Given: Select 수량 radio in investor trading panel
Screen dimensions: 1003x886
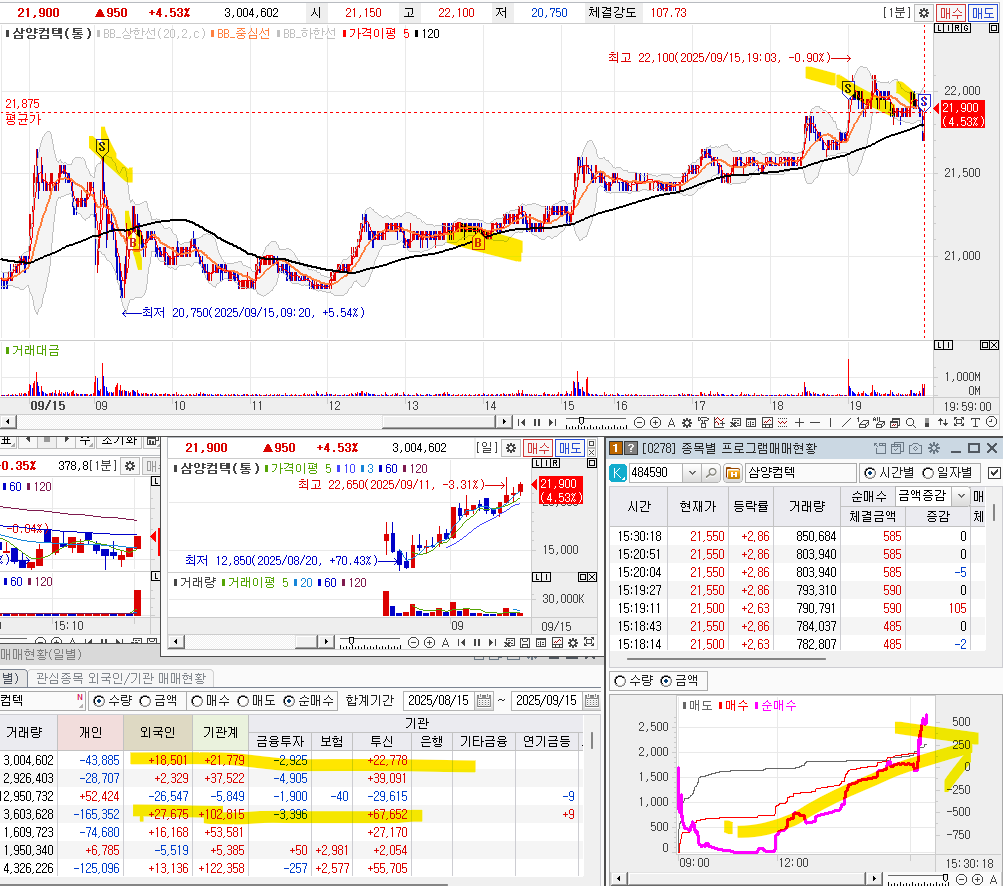Looking at the screenshot, I should tap(99, 701).
